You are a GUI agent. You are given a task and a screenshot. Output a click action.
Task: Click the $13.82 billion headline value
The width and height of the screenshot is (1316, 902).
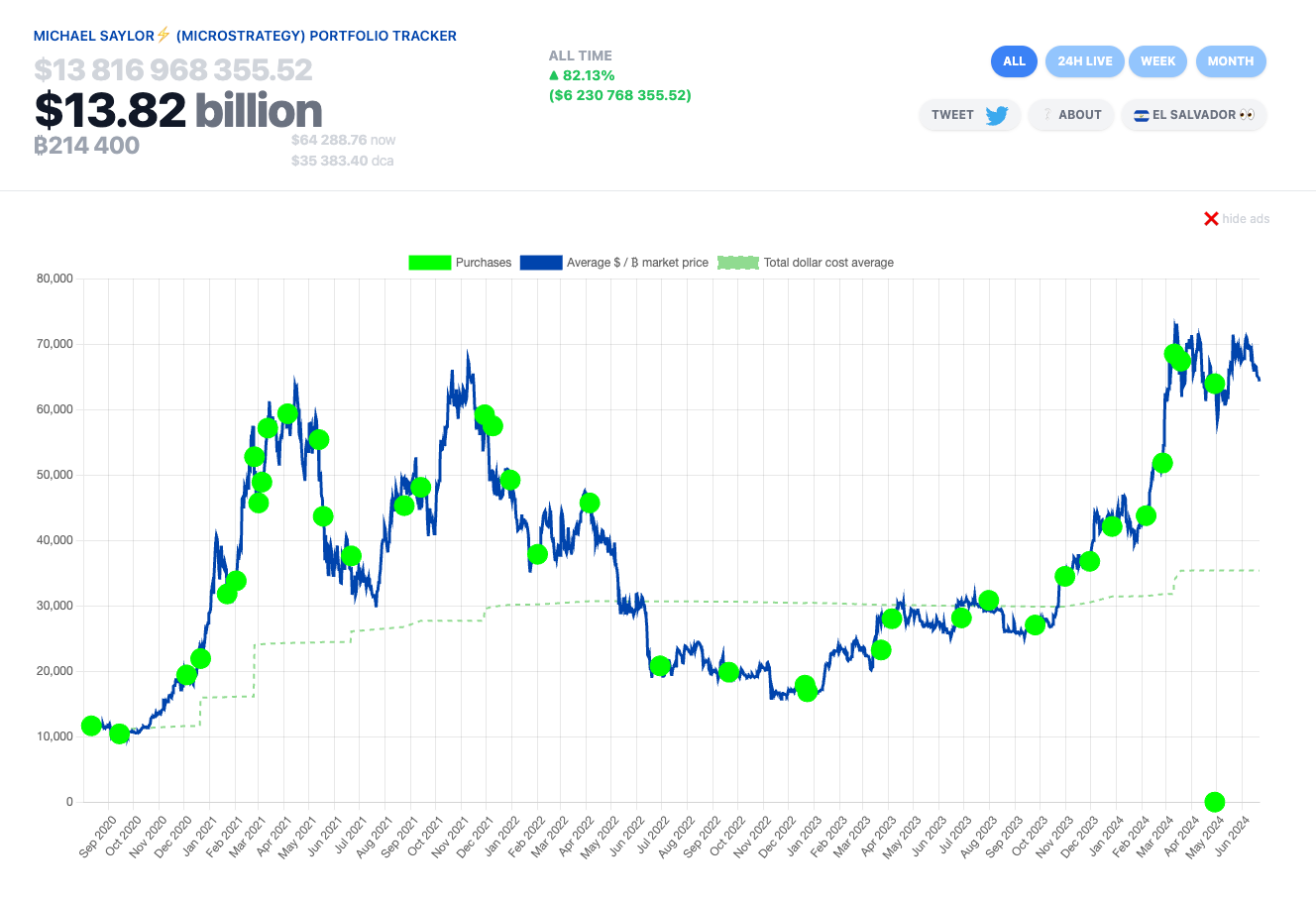pos(178,110)
